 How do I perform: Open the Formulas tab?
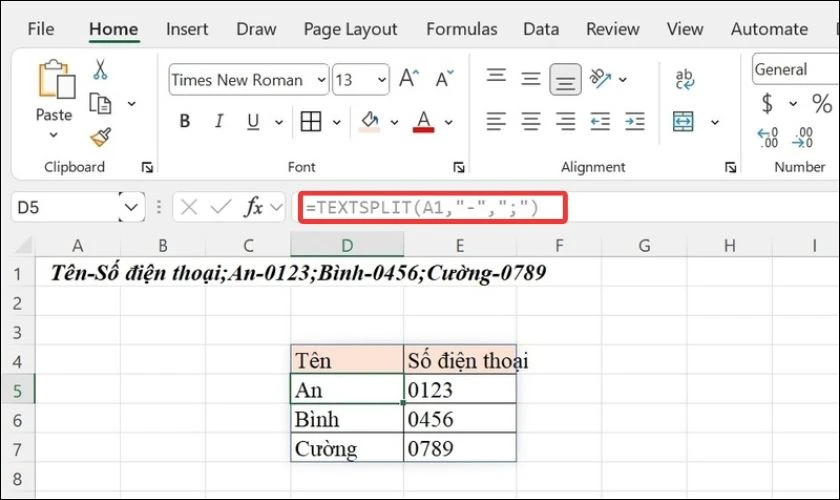(461, 29)
